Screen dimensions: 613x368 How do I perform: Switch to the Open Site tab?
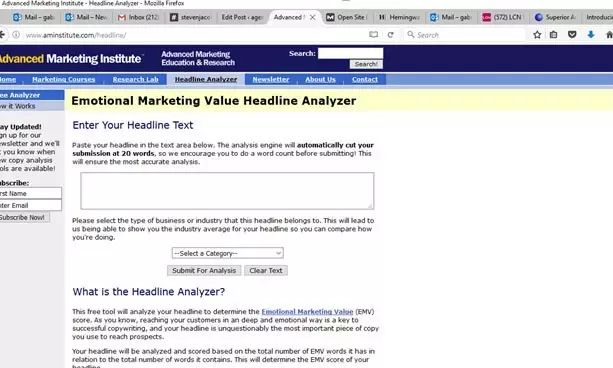tap(347, 17)
